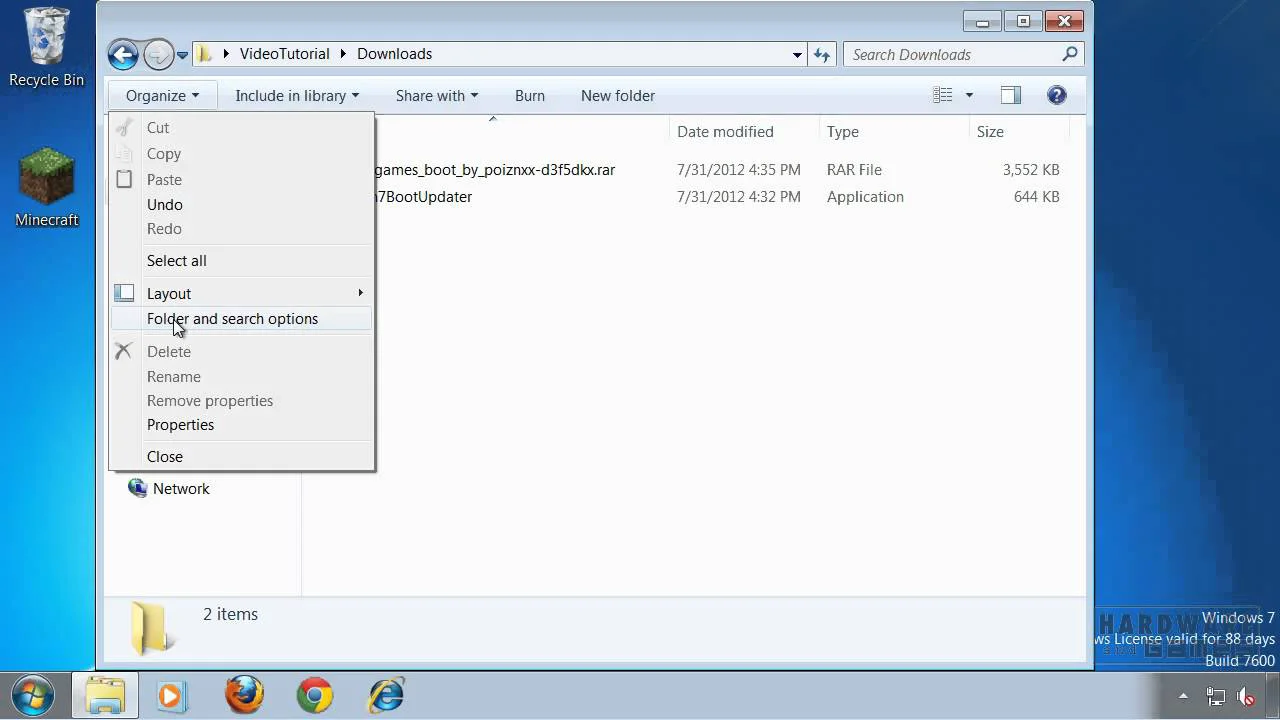Open Internet Explorer from the taskbar
Image resolution: width=1280 pixels, height=720 pixels.
(386, 695)
